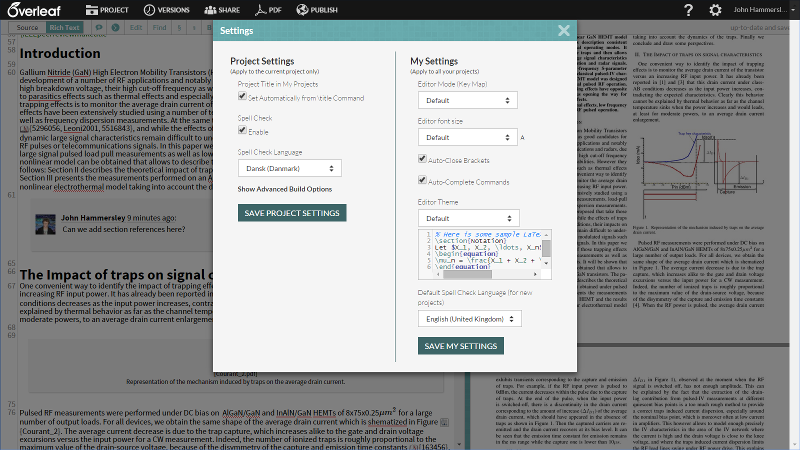Click John Hammersley's comment avatar
Screen dimensions: 800x450
pyautogui.click(x=45, y=225)
